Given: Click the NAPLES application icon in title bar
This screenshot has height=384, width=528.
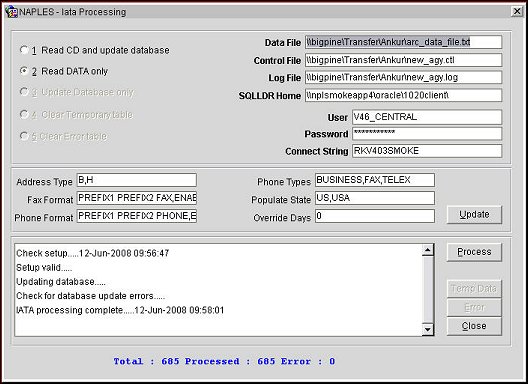Looking at the screenshot, I should click(11, 12).
